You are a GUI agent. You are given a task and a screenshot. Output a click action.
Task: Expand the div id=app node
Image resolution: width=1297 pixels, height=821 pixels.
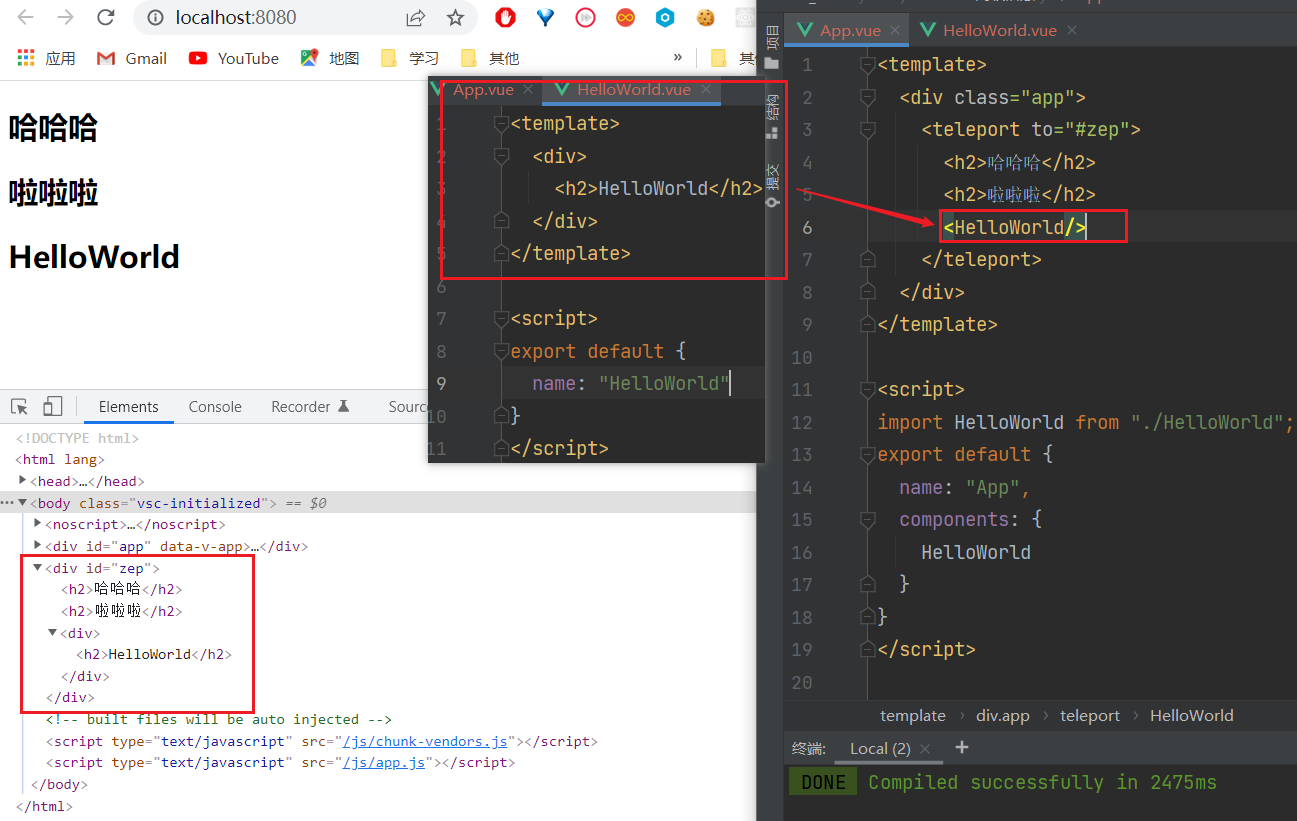[37, 546]
